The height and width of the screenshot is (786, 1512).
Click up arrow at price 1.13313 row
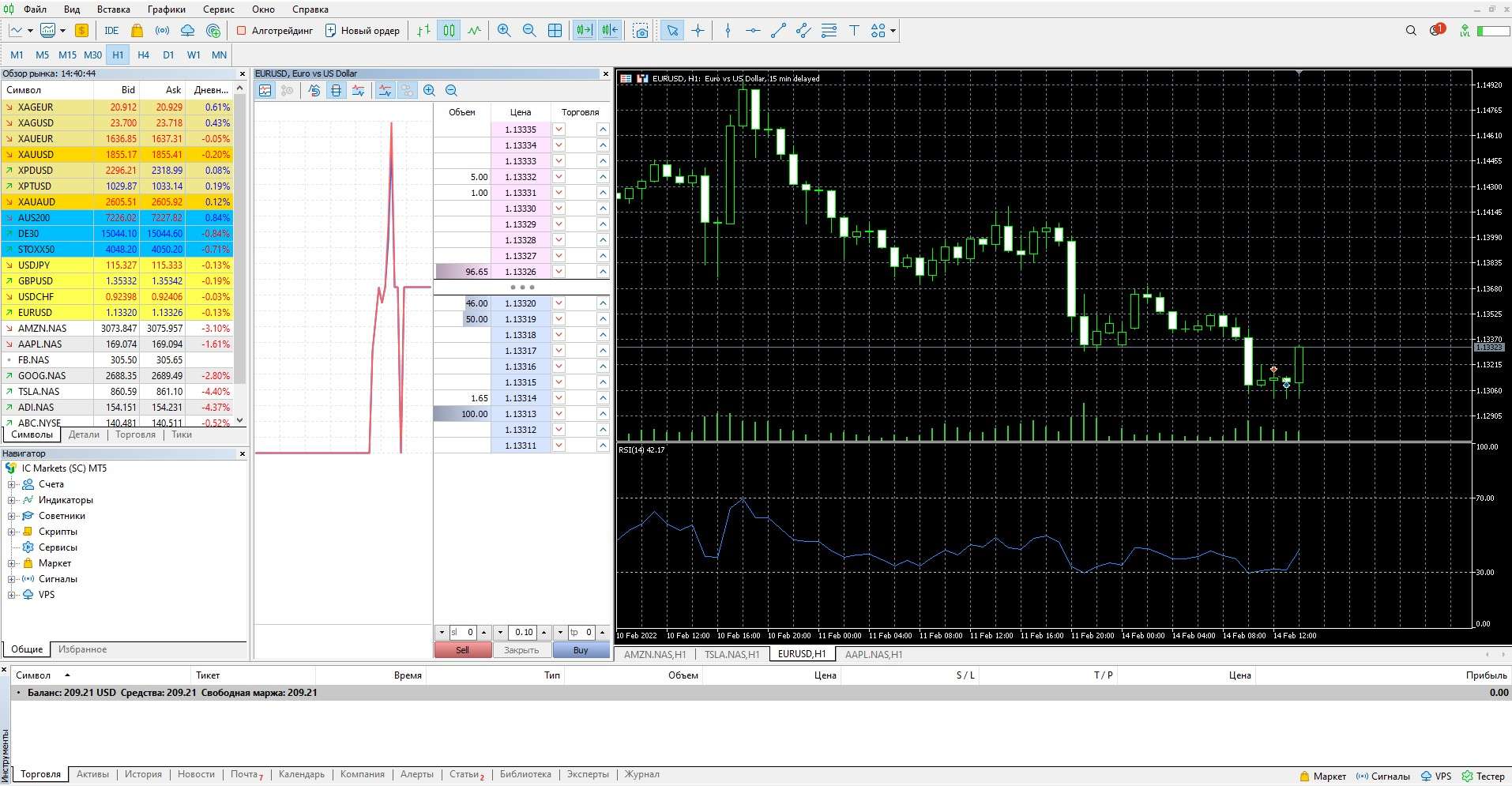(603, 414)
